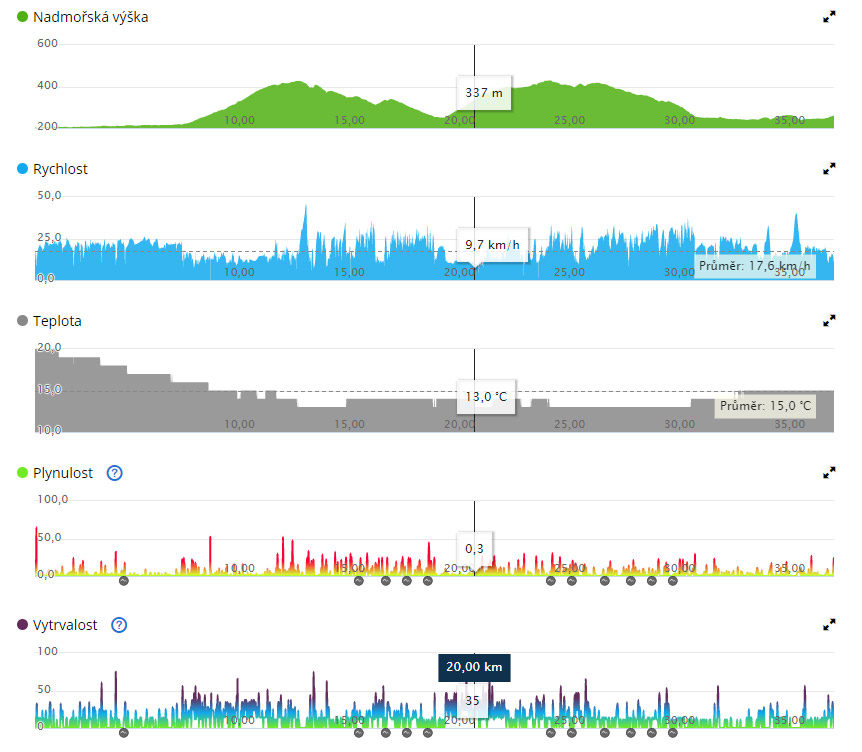Click the Průměr: 17,6 km/h label
The height and width of the screenshot is (752, 862).
pyautogui.click(x=755, y=266)
